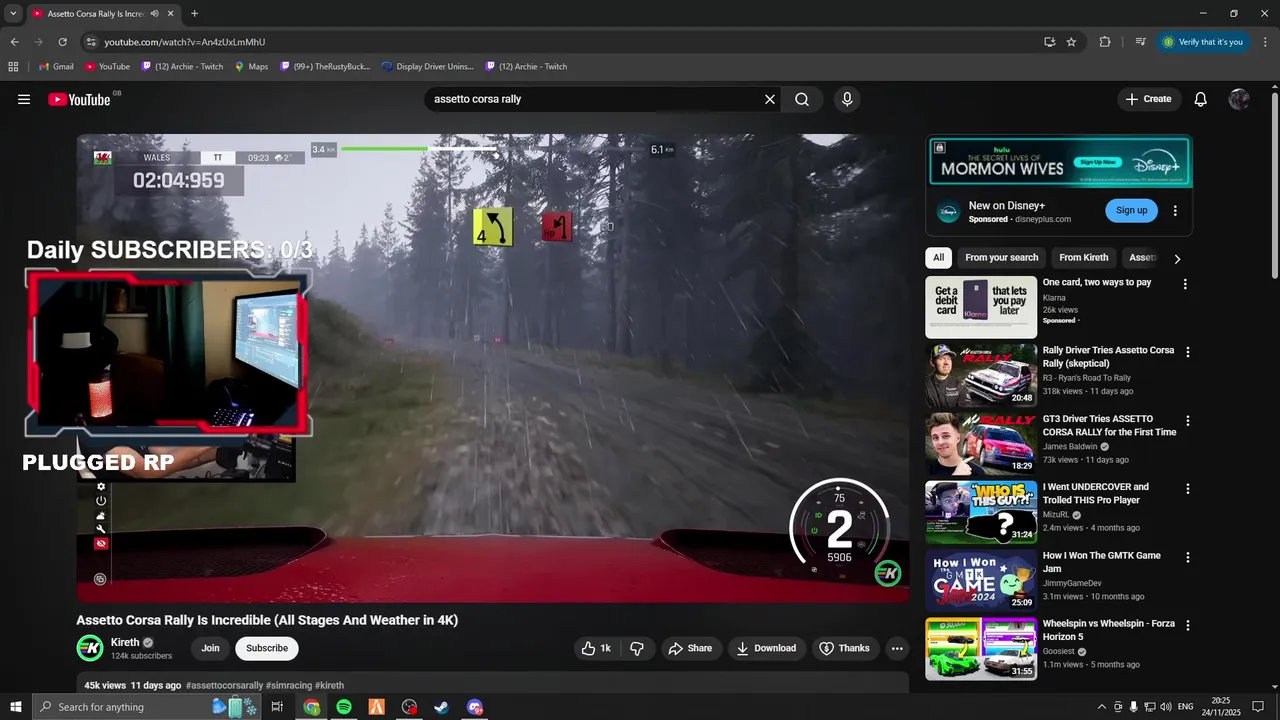Open I Went UNDERCOVER video title

1096,493
